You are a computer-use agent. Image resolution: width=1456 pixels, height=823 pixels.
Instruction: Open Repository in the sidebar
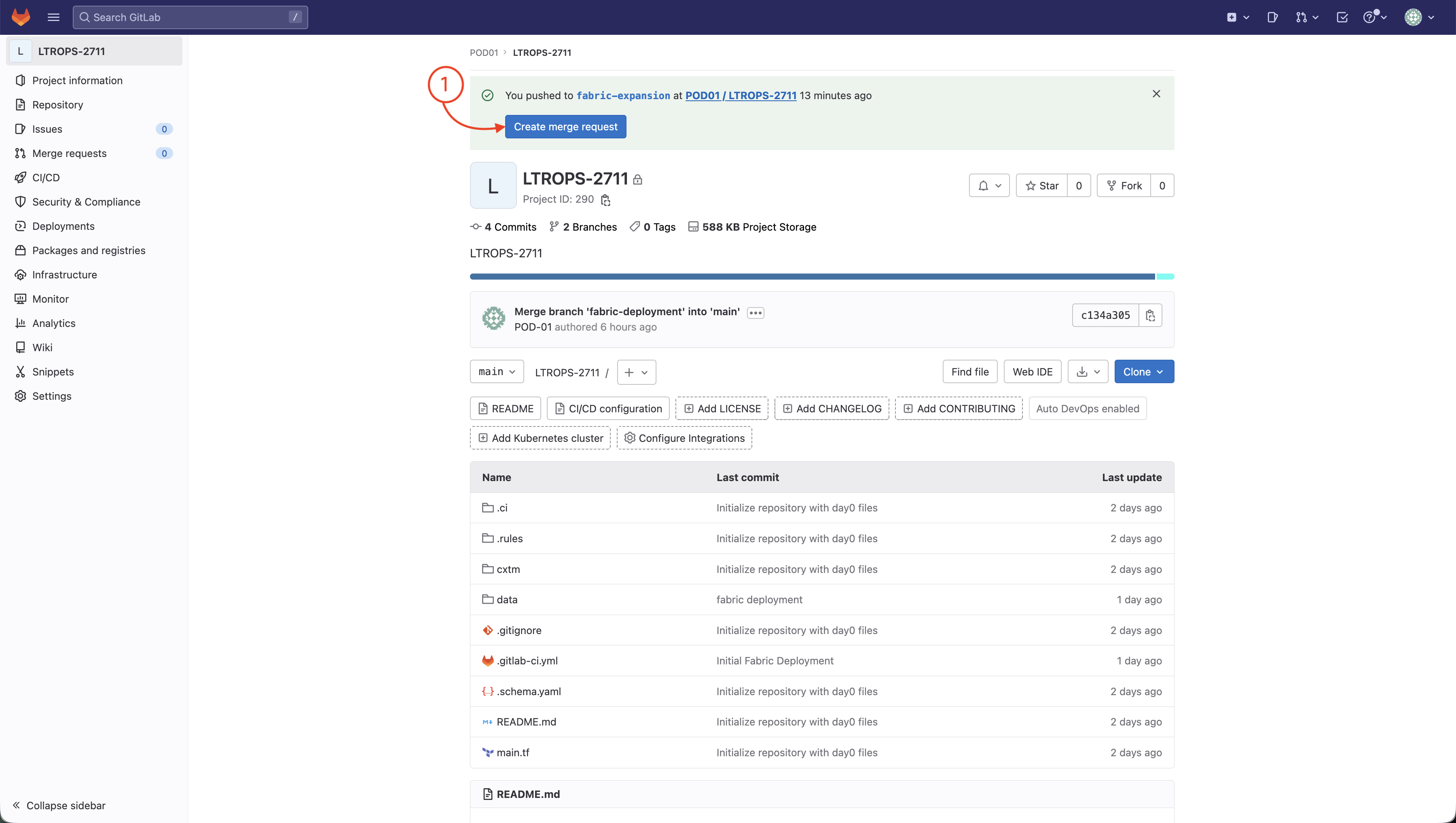tap(58, 105)
